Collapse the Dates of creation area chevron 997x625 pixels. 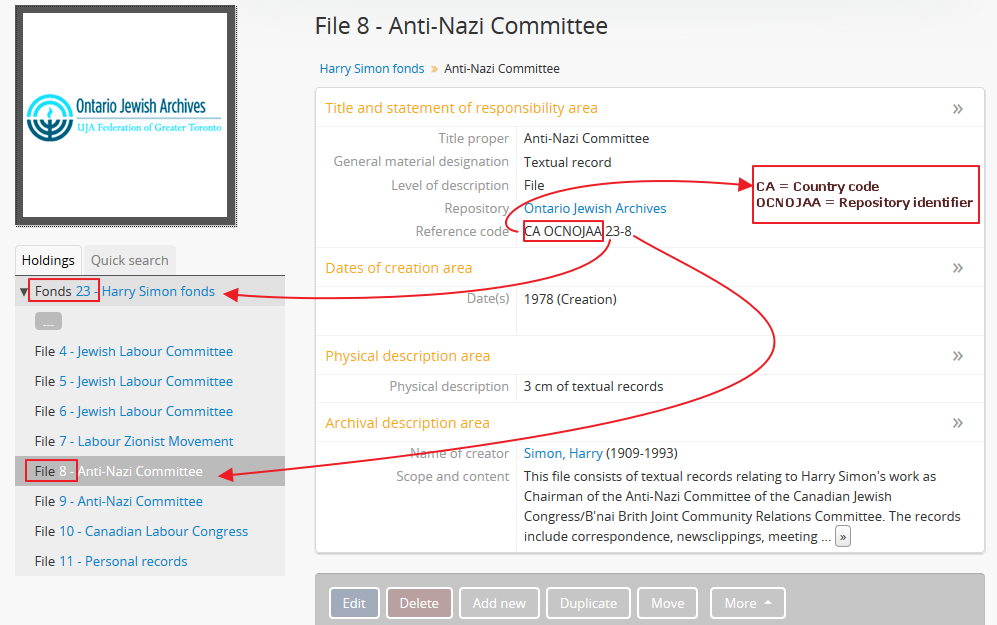[957, 268]
